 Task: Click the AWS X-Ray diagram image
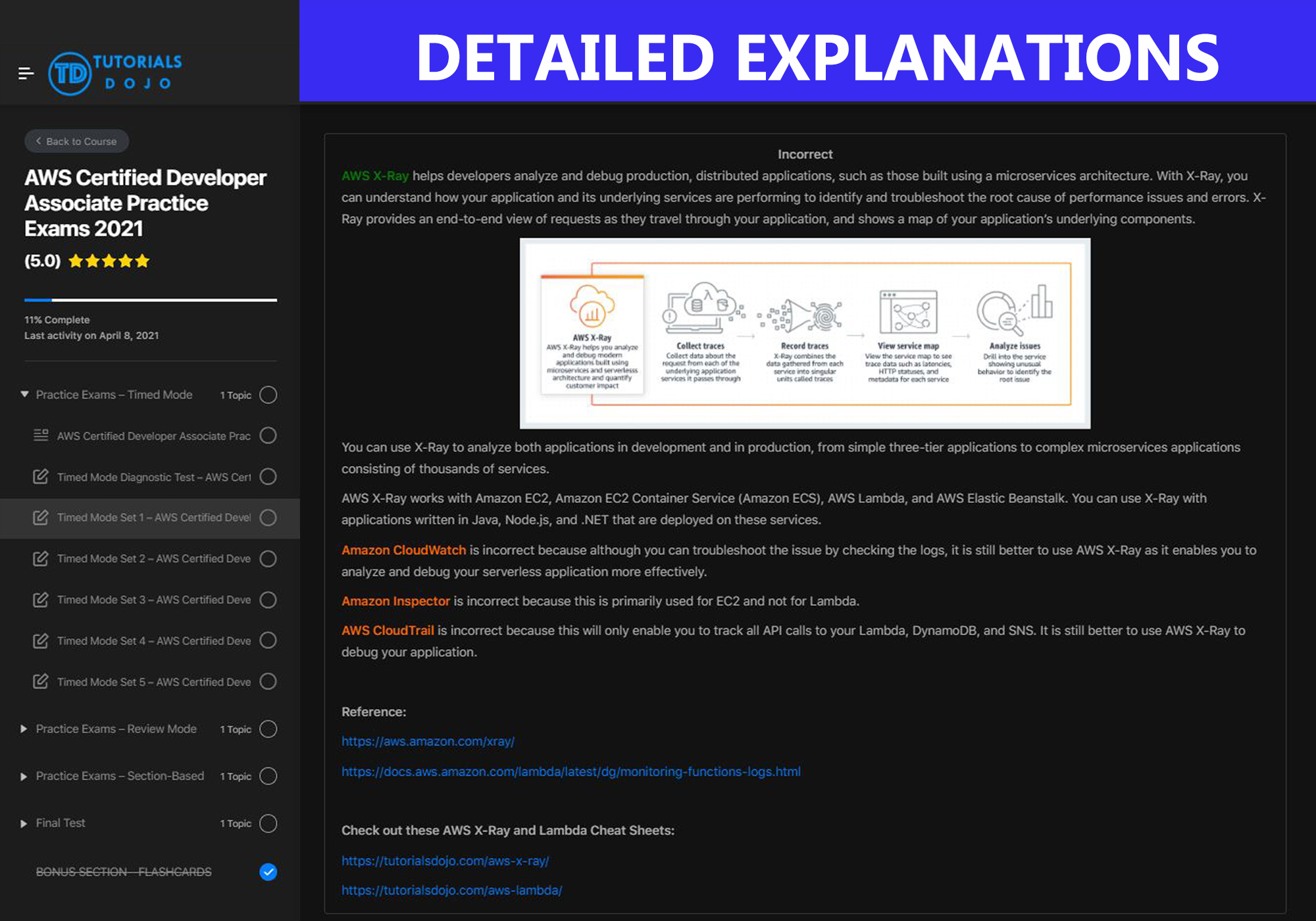(x=805, y=333)
